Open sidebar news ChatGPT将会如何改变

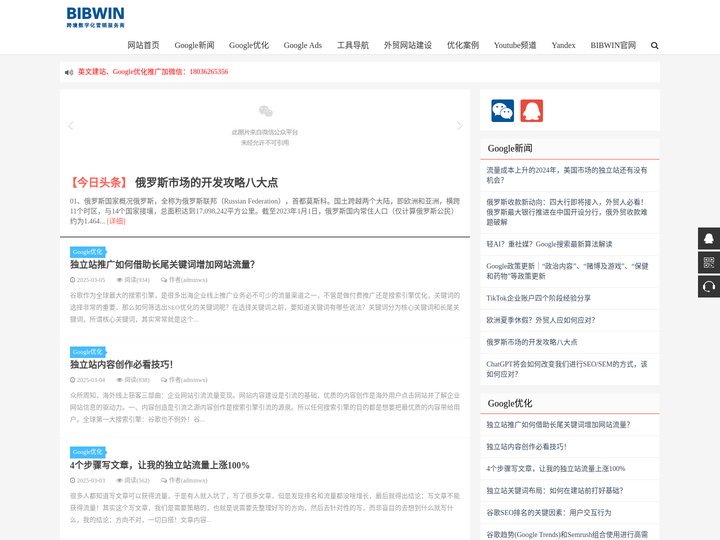click(567, 369)
